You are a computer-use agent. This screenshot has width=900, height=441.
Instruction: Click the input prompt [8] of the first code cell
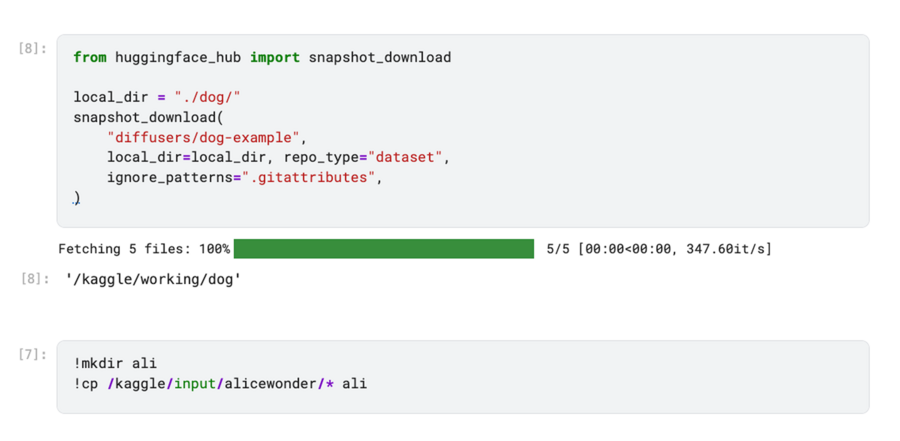33,48
